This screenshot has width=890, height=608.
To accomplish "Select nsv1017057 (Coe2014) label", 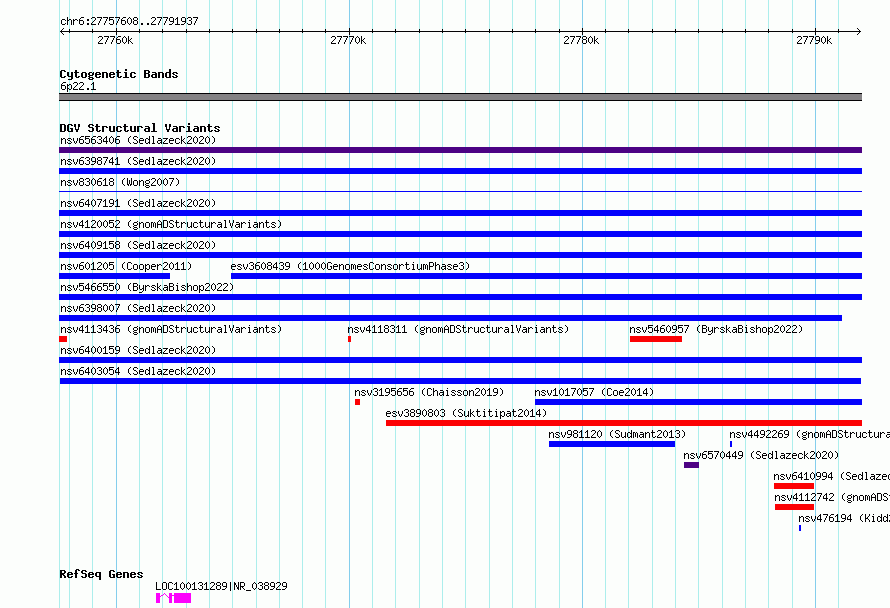I will pos(594,392).
